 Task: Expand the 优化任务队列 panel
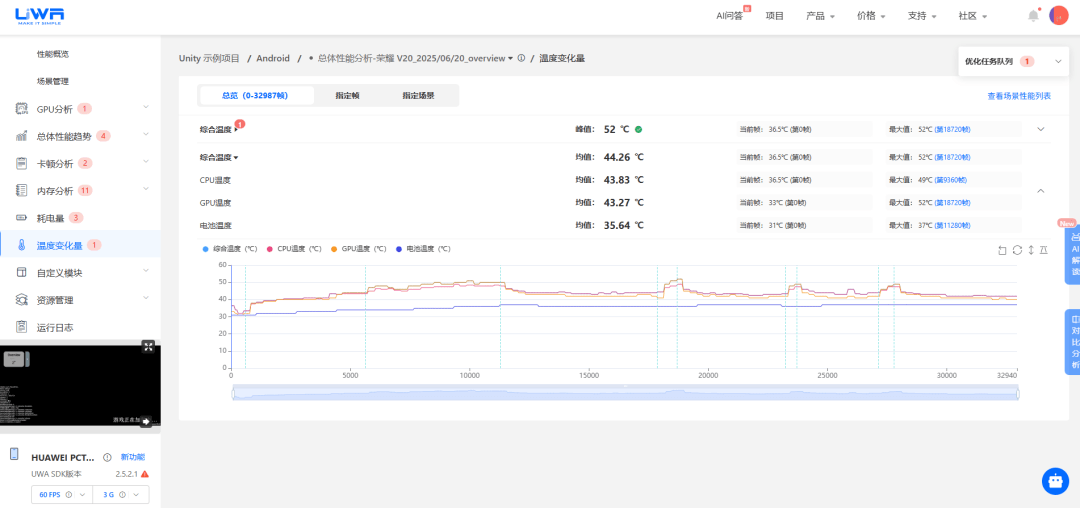(x=1059, y=61)
